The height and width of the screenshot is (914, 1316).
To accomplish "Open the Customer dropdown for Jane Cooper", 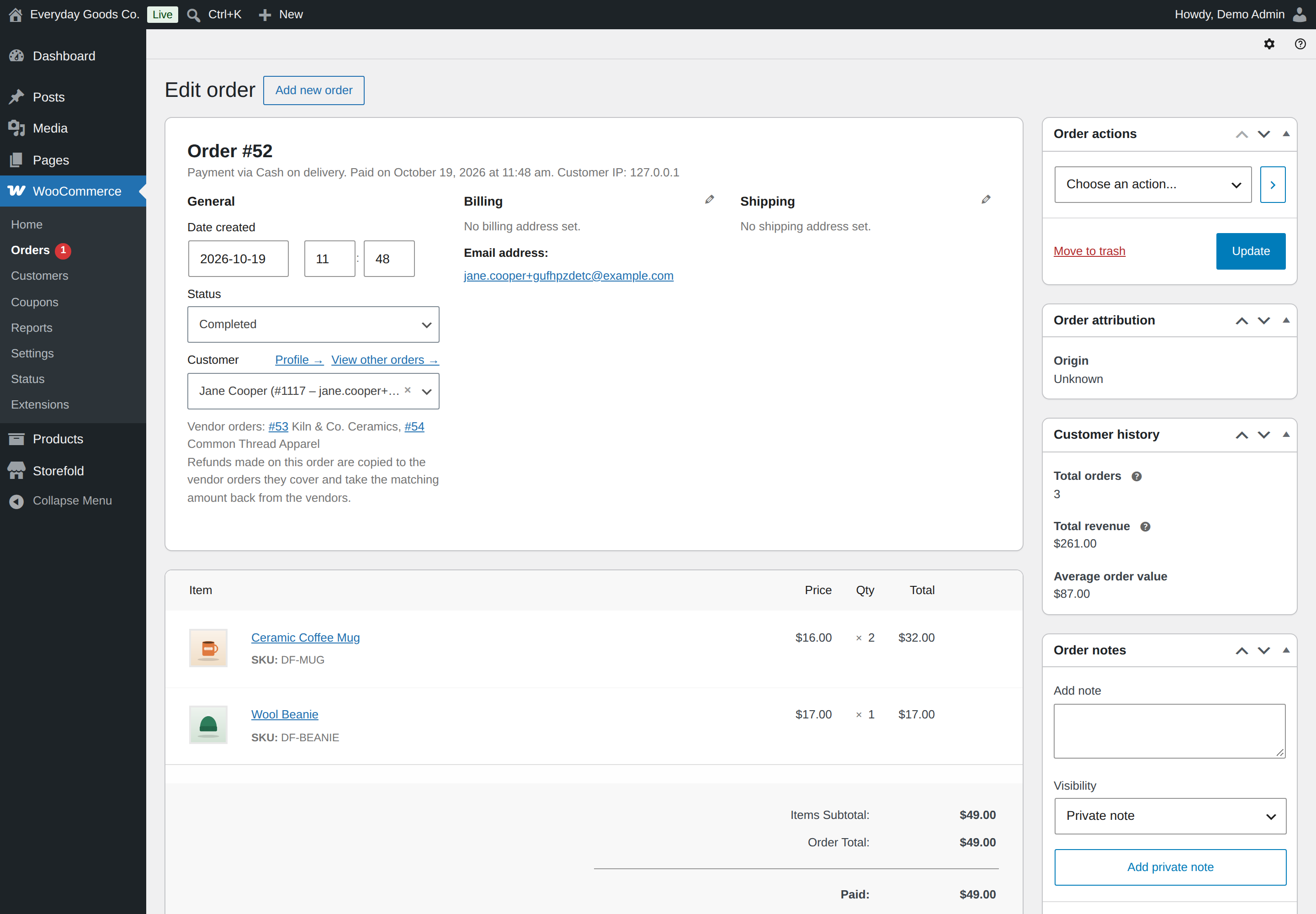I will click(313, 391).
